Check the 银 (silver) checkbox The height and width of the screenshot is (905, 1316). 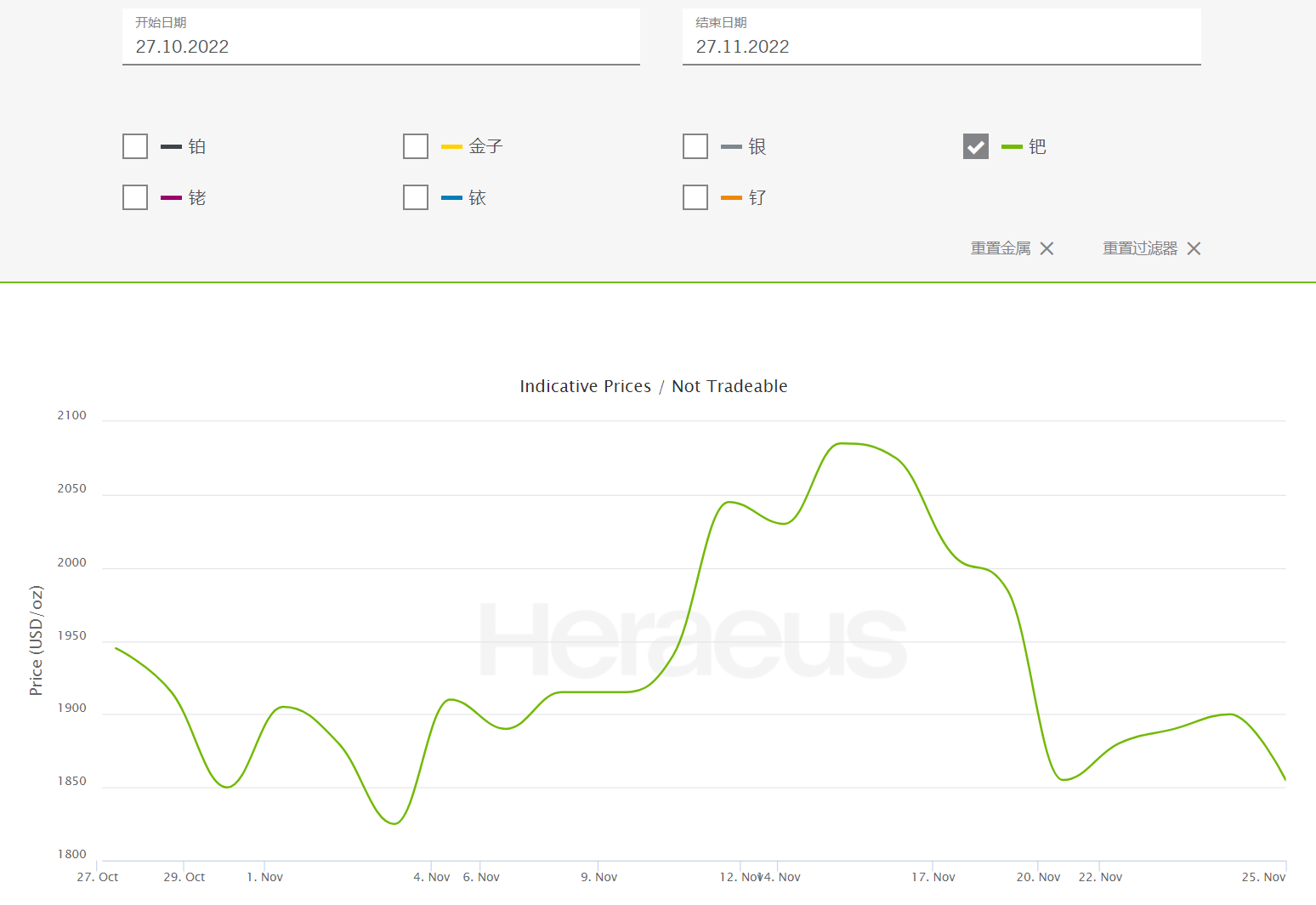[x=695, y=146]
